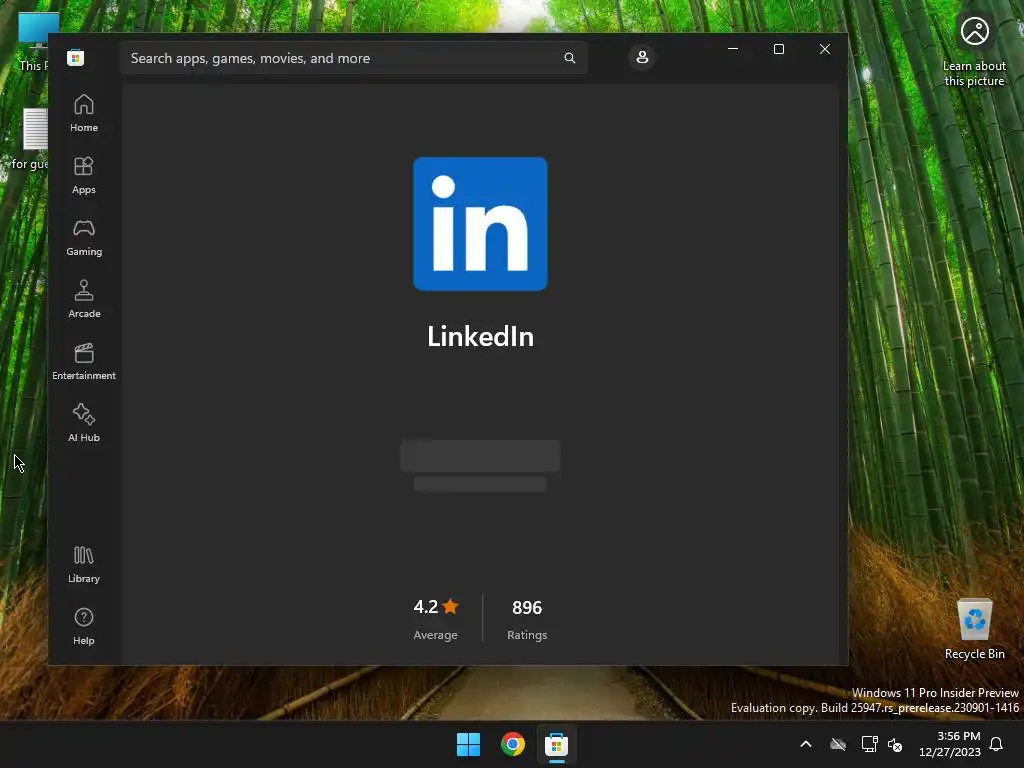Image resolution: width=1024 pixels, height=768 pixels.
Task: Click the search magnifier icon
Action: pyautogui.click(x=569, y=58)
